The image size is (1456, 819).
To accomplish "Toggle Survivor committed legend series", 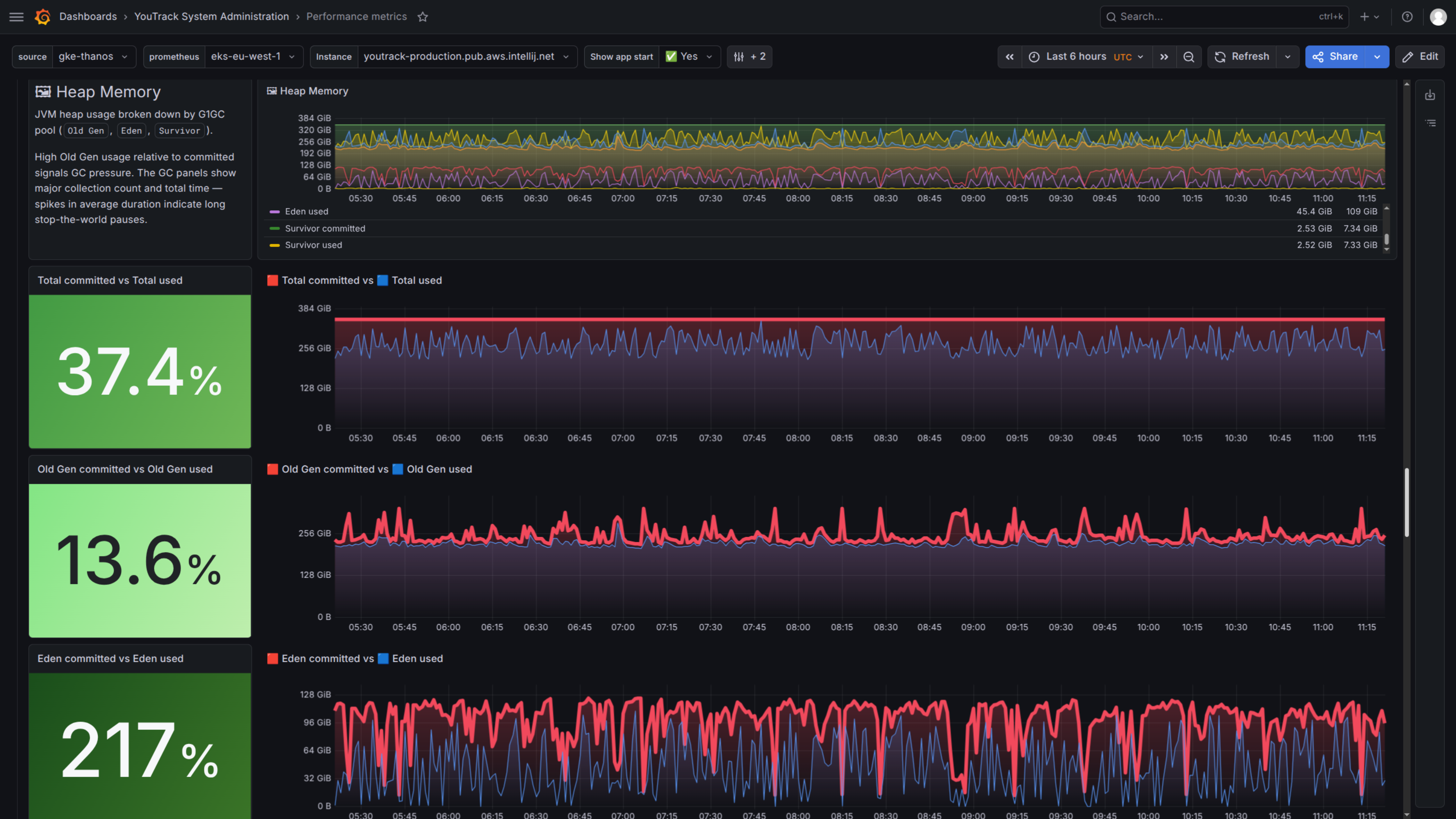I will pos(325,228).
